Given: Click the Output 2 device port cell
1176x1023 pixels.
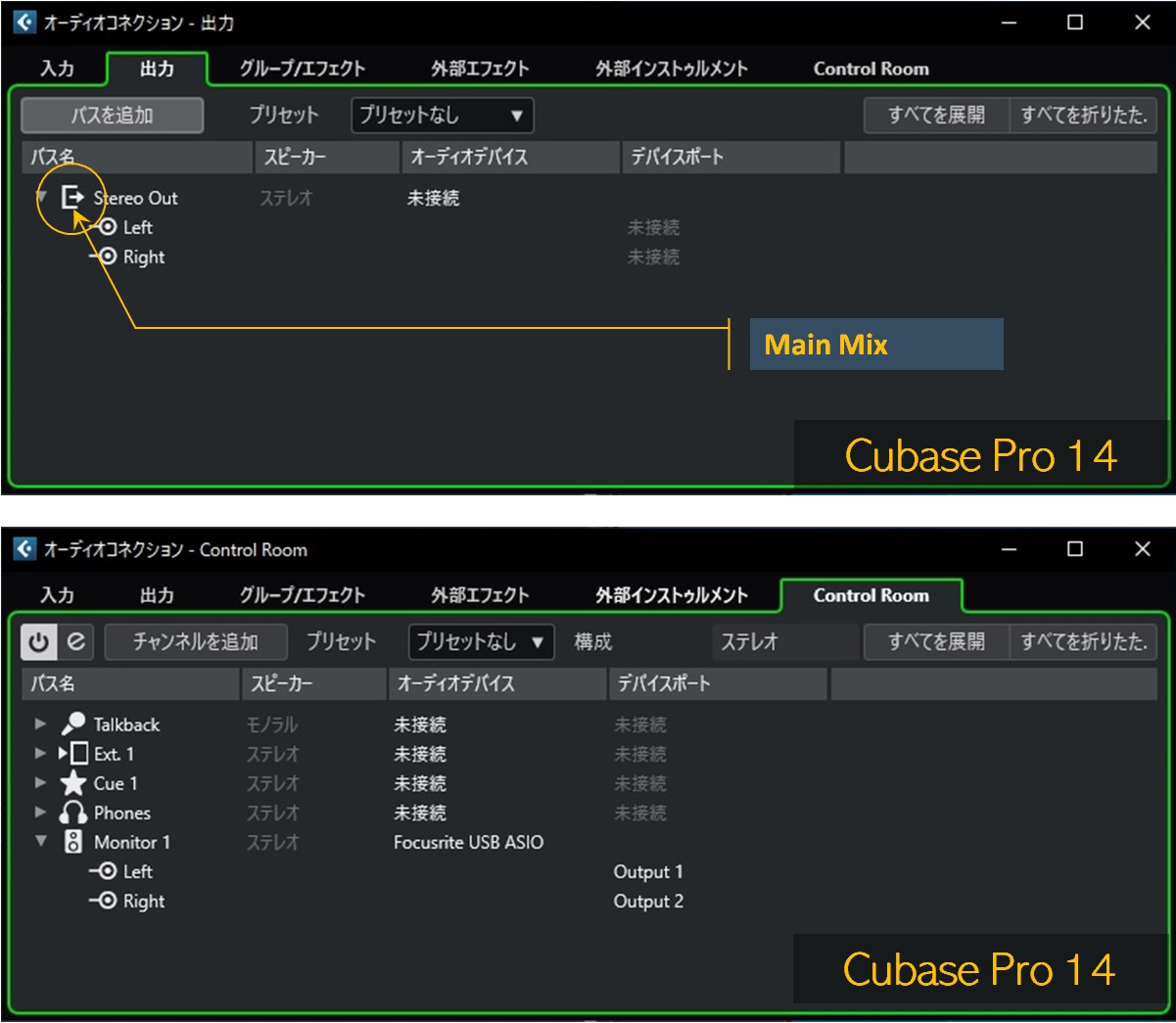Looking at the screenshot, I should (x=648, y=902).
